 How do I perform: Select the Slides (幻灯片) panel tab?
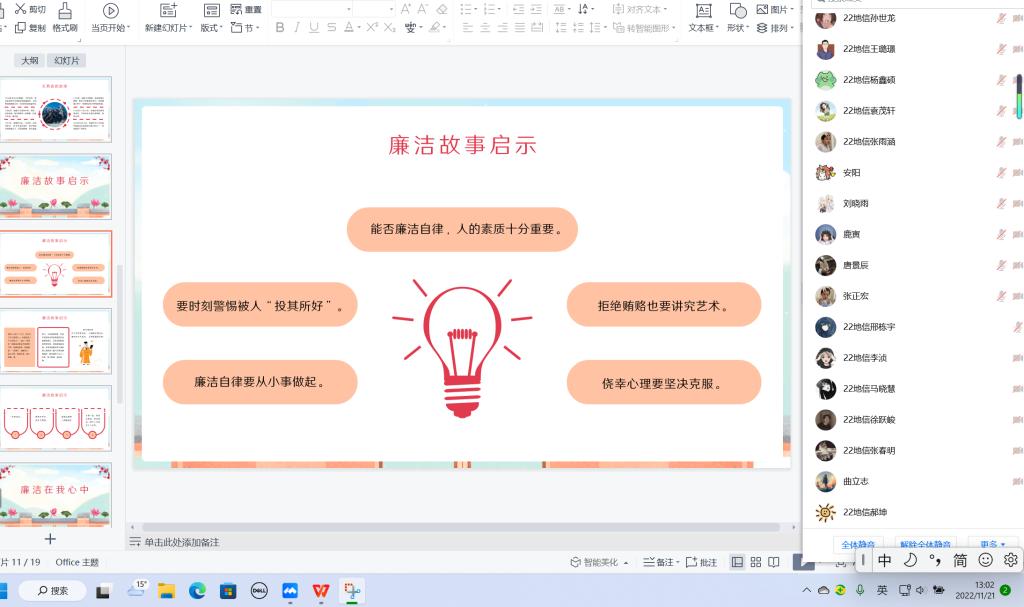[x=69, y=61]
